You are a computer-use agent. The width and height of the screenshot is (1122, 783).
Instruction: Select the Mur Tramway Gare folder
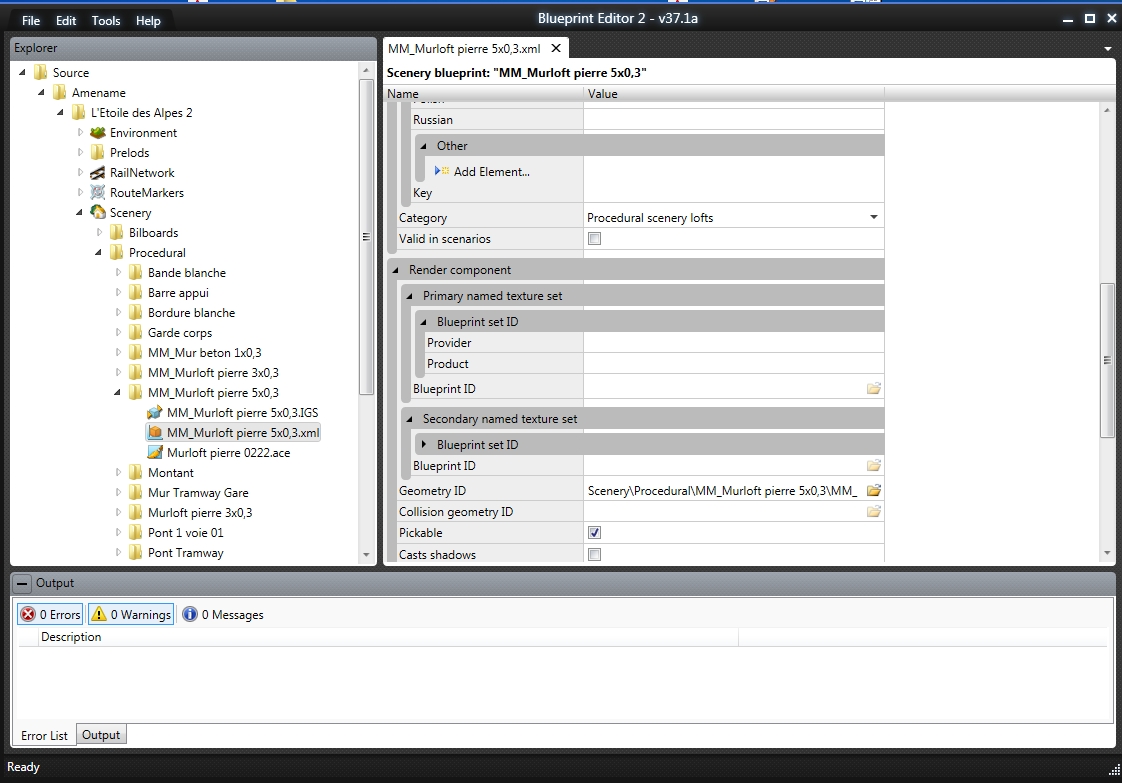[198, 492]
